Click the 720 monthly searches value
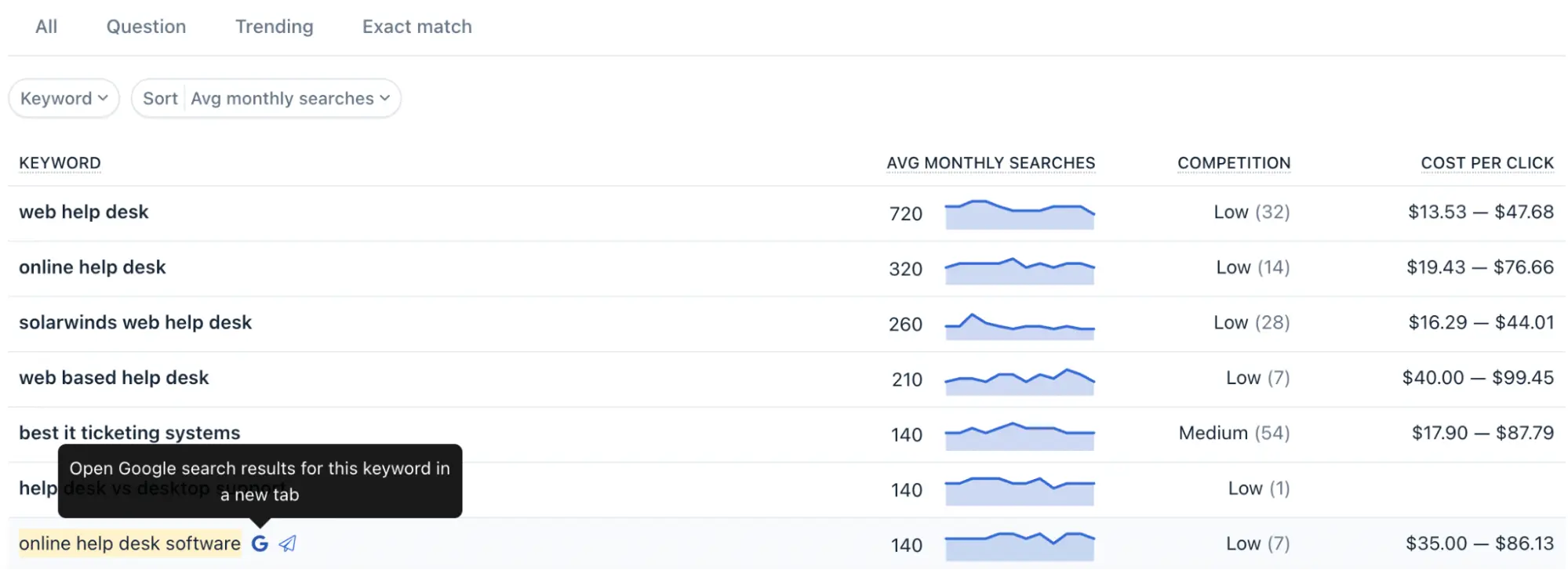 click(x=906, y=214)
